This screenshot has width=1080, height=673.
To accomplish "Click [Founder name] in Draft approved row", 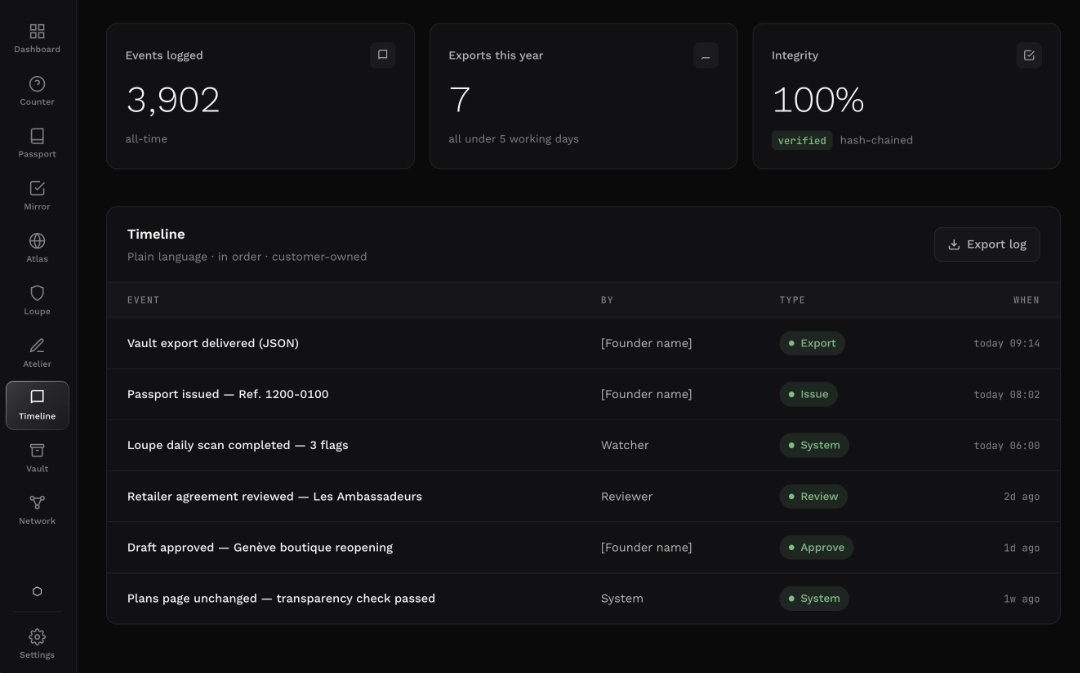I will [x=646, y=547].
